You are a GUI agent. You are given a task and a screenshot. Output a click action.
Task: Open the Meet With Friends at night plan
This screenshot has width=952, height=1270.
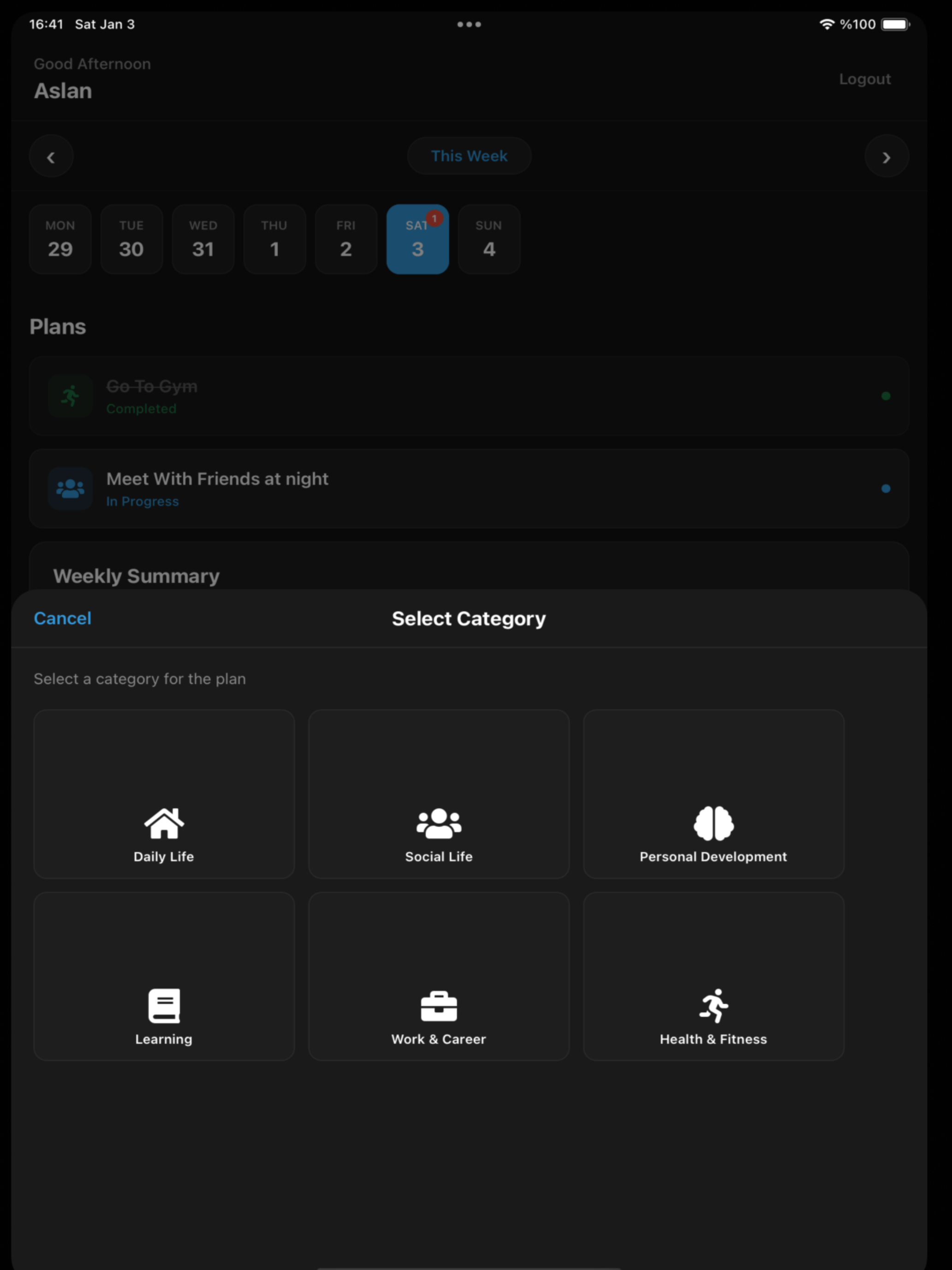pyautogui.click(x=469, y=489)
